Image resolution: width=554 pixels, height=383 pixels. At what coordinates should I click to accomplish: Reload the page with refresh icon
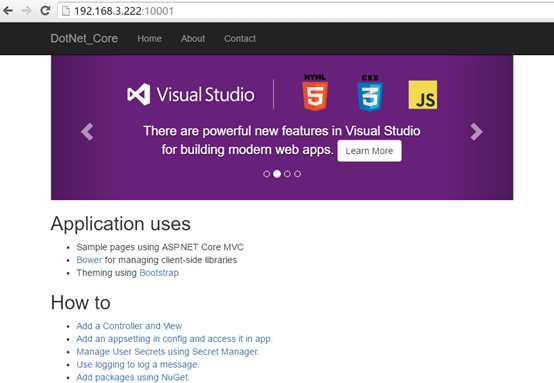(x=45, y=11)
